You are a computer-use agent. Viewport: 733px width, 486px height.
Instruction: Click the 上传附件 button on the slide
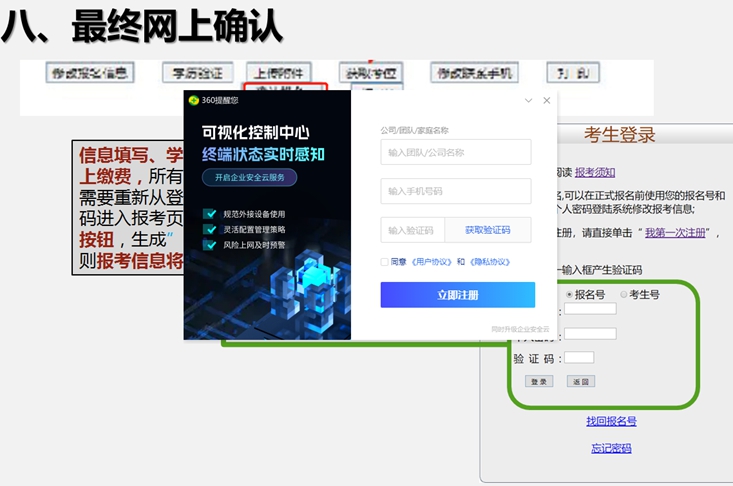tap(279, 73)
